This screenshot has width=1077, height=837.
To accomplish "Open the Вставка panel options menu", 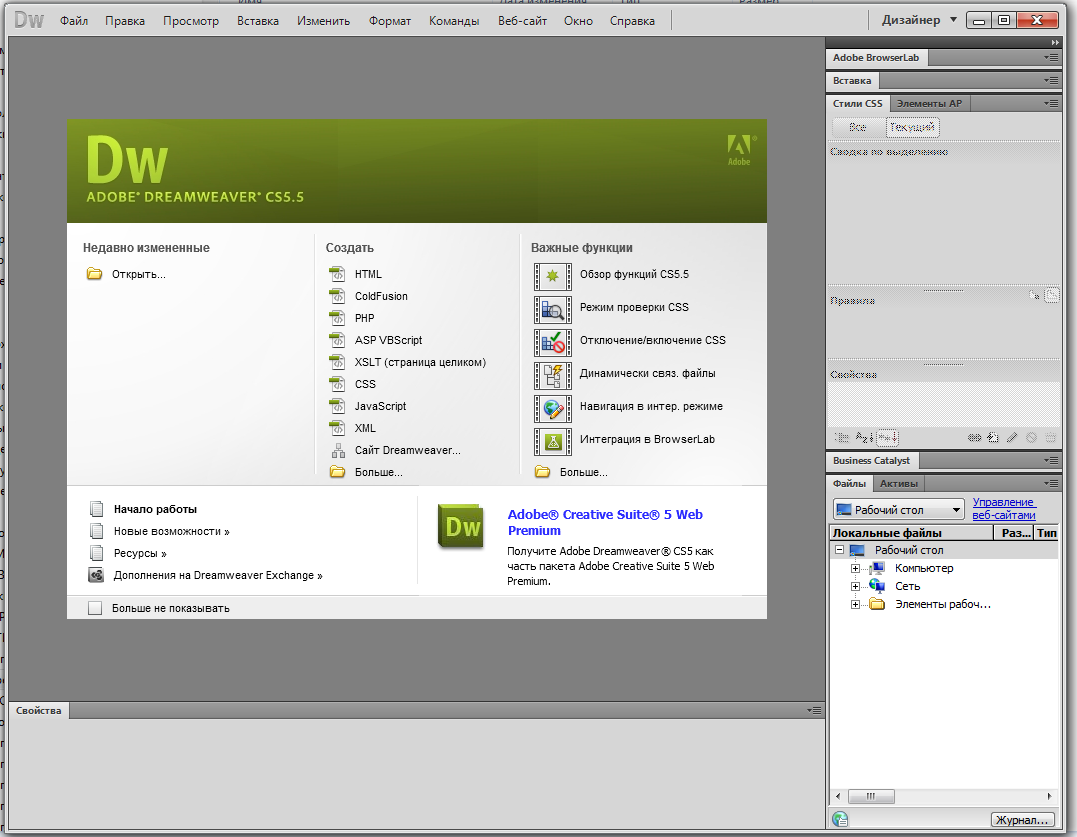I will pyautogui.click(x=1051, y=80).
